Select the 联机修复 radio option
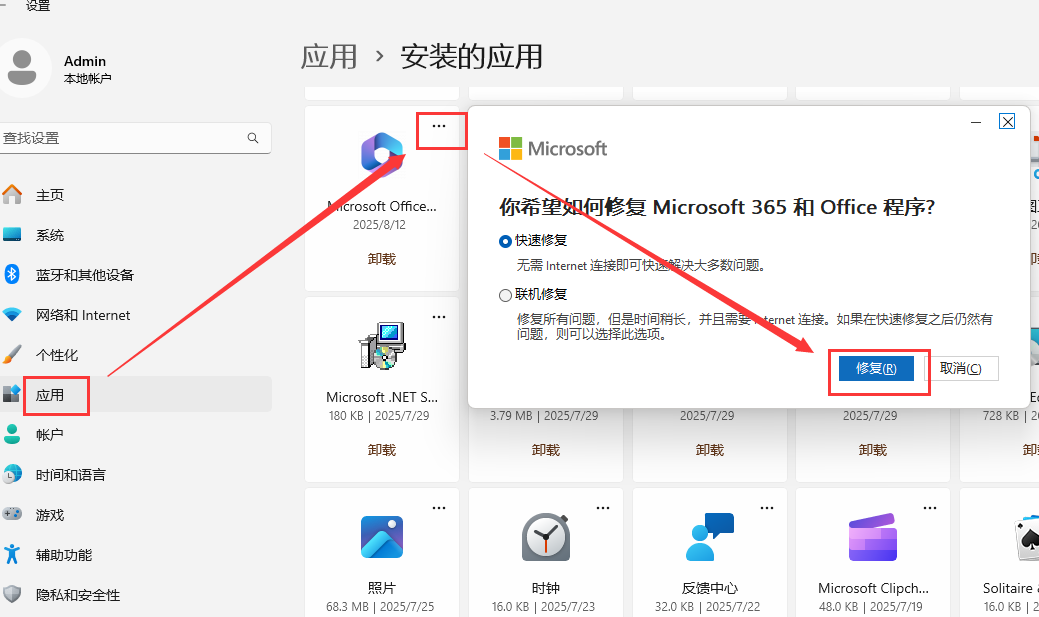This screenshot has height=617, width=1039. (505, 295)
